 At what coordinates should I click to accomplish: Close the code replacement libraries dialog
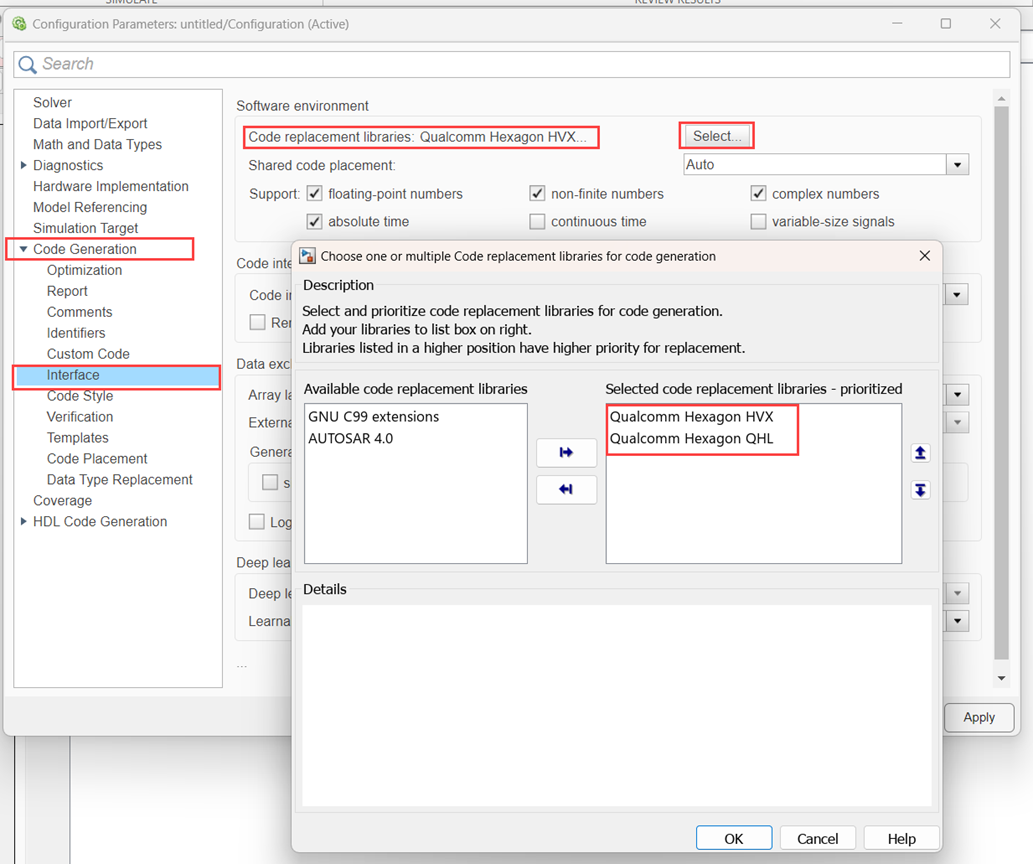point(924,256)
